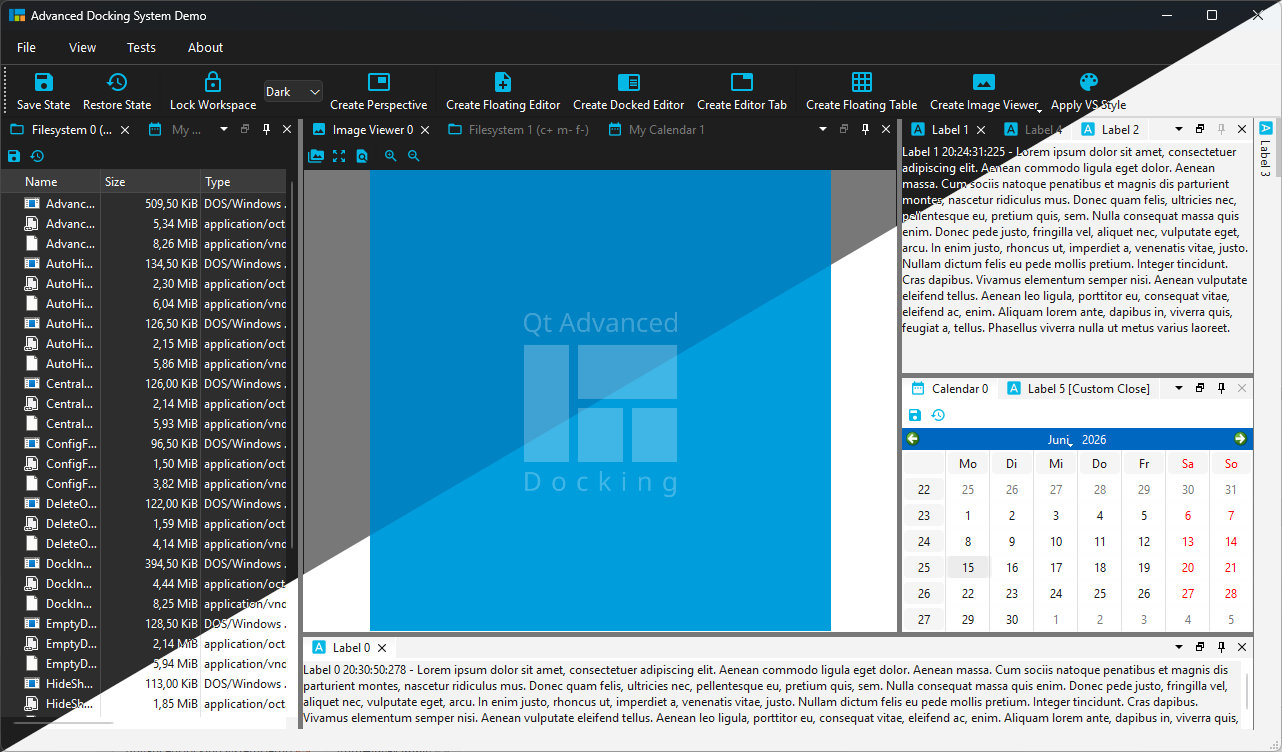Open the tab list dropdown of the Filesystem 0 area
1282x752 pixels.
coord(224,129)
